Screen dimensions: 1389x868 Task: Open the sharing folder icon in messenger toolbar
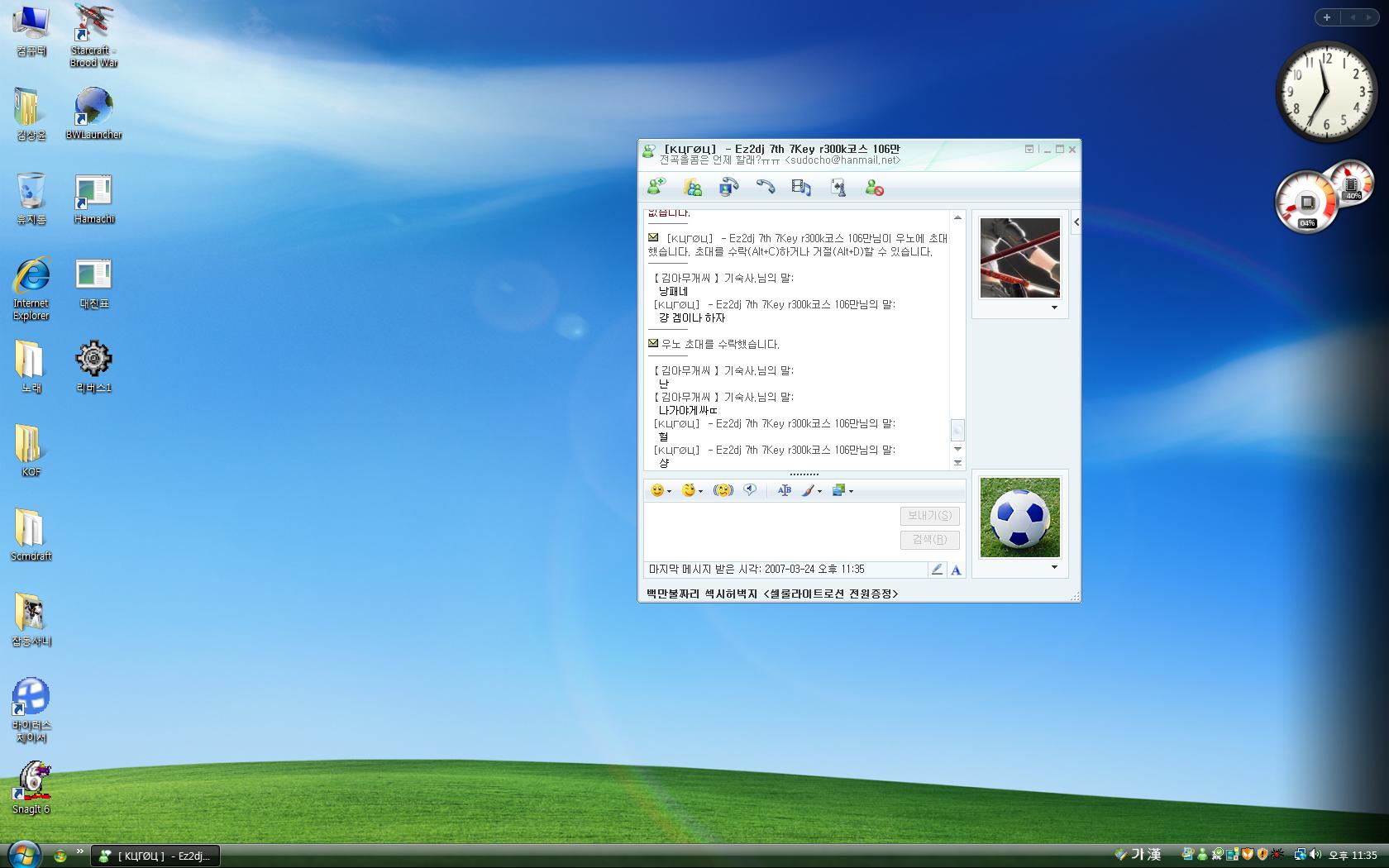[693, 188]
